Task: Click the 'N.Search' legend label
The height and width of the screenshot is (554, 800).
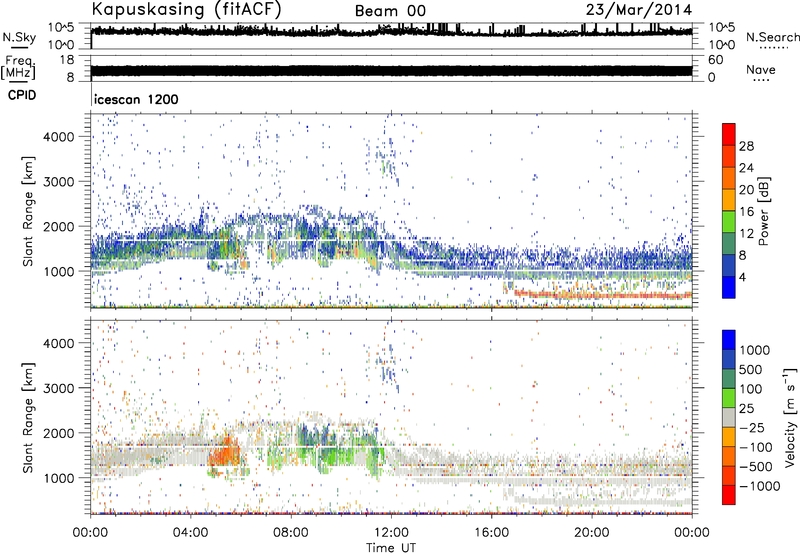Action: pos(773,37)
